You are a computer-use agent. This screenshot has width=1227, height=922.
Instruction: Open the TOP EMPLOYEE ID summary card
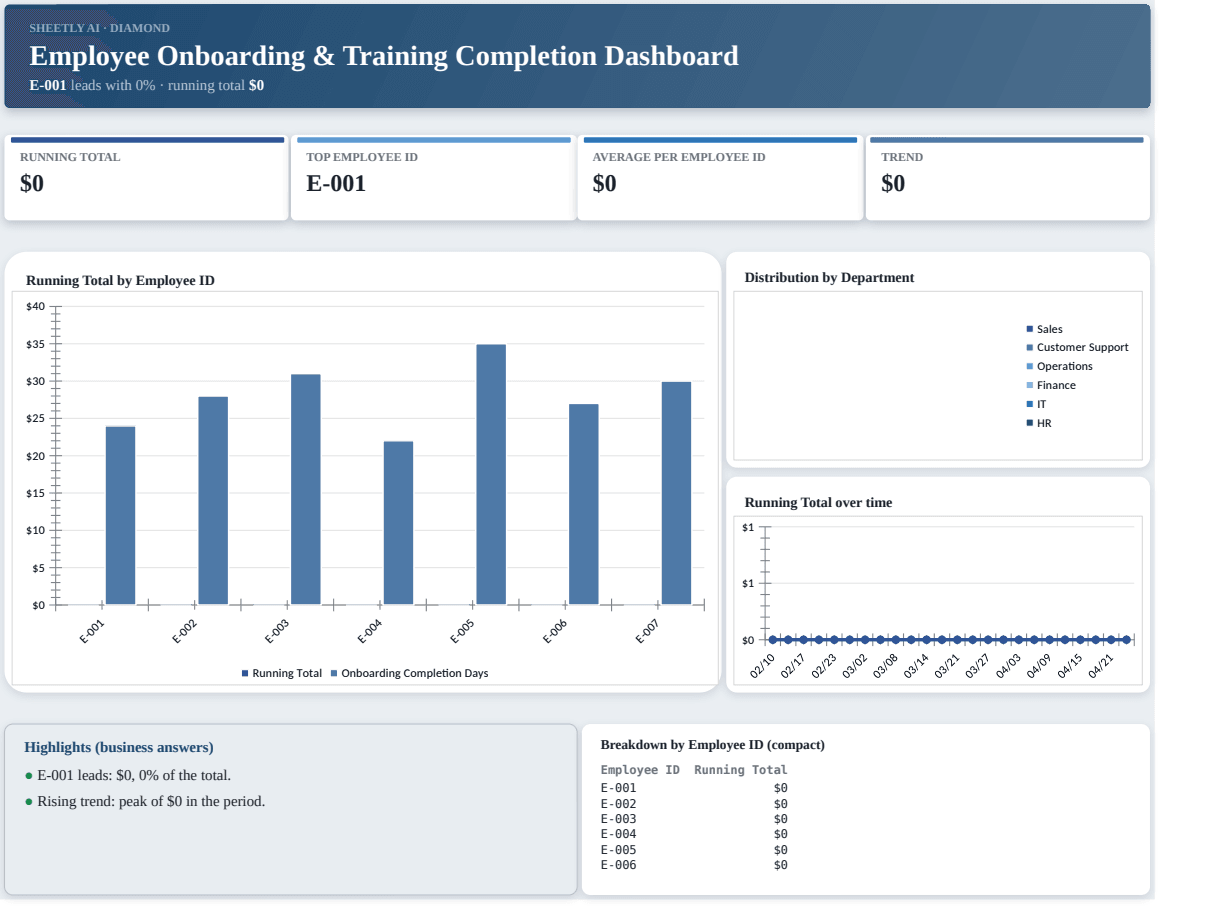coord(433,178)
